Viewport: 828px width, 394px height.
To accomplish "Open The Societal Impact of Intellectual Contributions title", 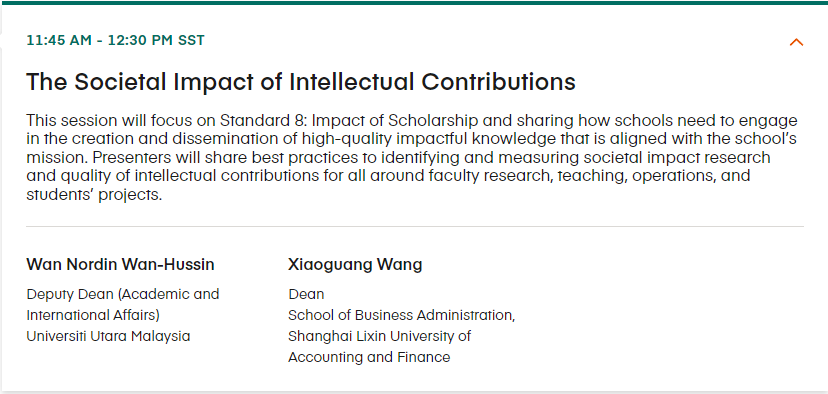I will [300, 82].
